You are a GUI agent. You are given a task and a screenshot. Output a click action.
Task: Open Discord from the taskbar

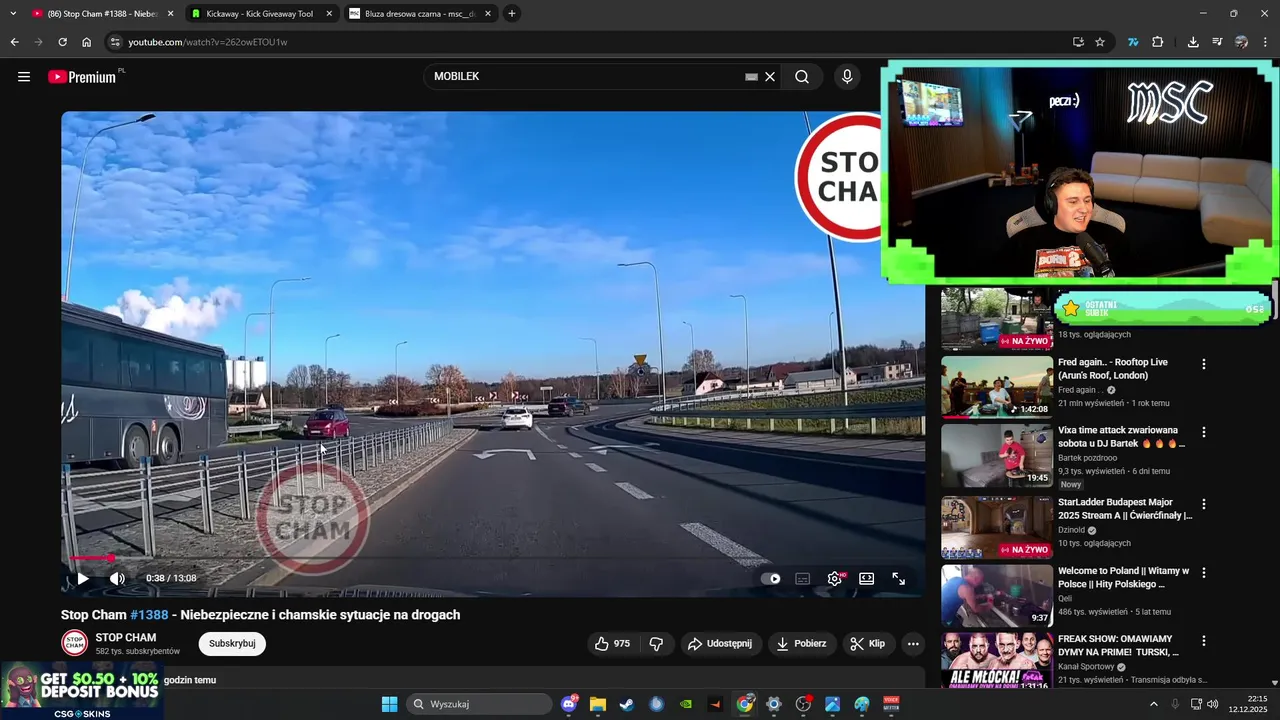point(570,704)
